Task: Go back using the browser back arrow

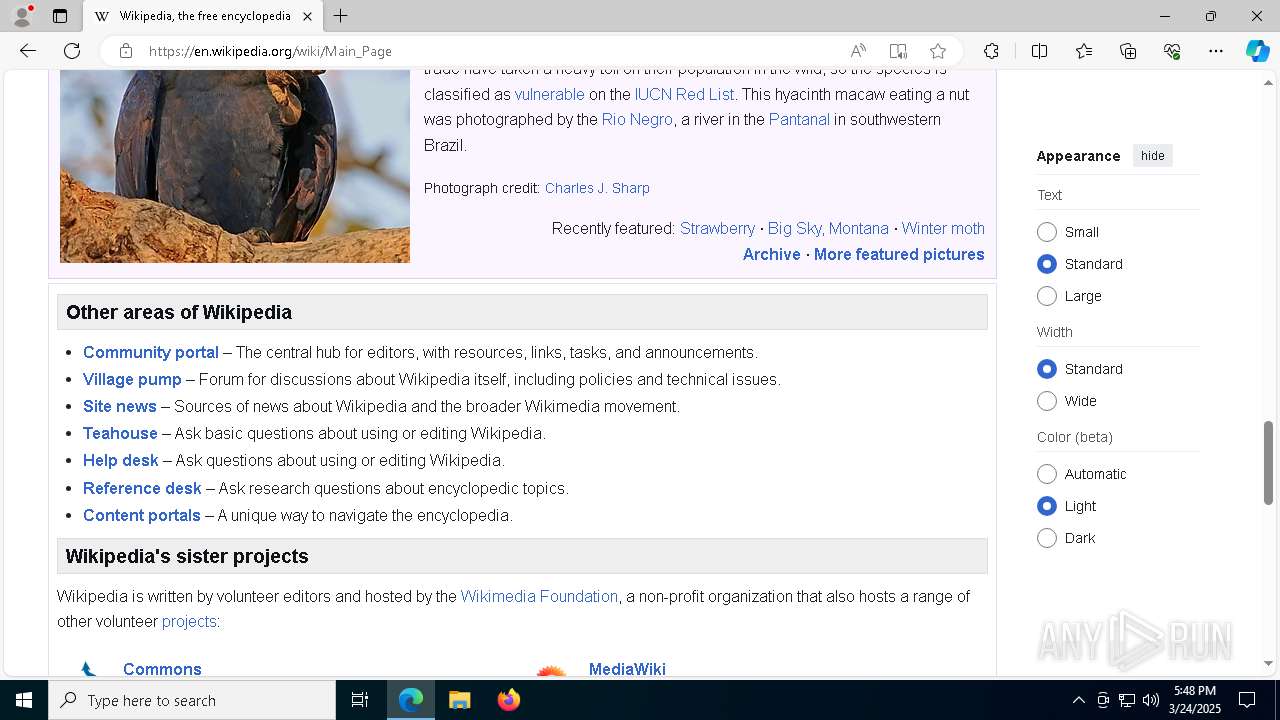Action: (28, 51)
